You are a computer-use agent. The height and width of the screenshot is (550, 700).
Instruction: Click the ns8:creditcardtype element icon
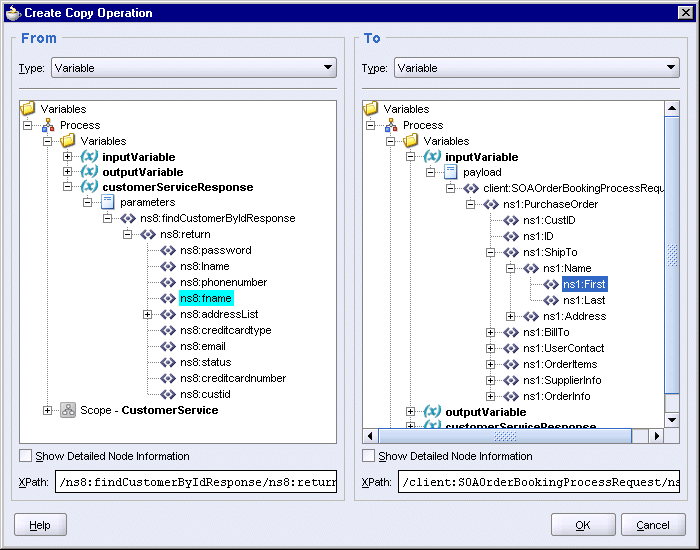click(168, 330)
